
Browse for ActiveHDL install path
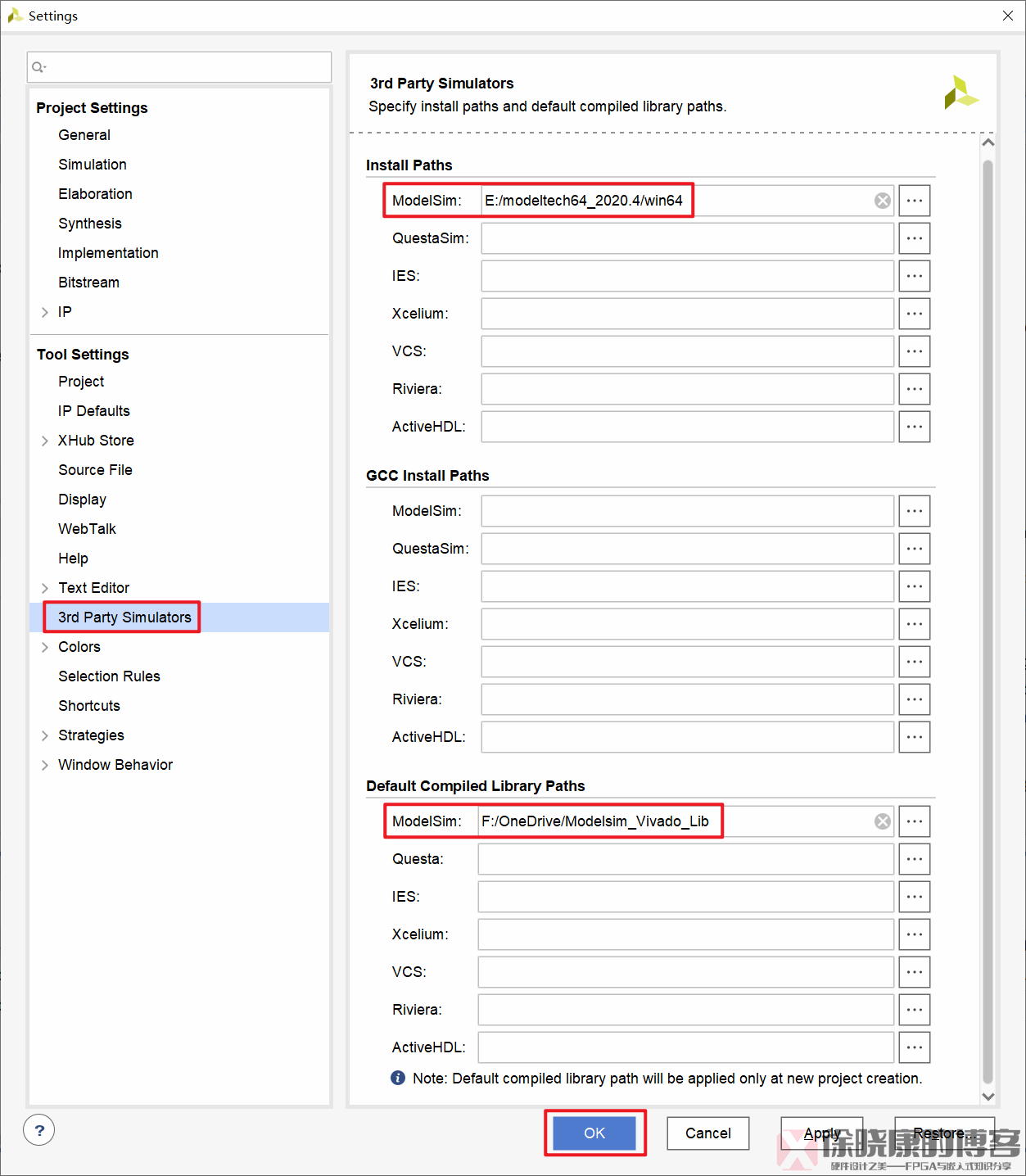coord(915,427)
